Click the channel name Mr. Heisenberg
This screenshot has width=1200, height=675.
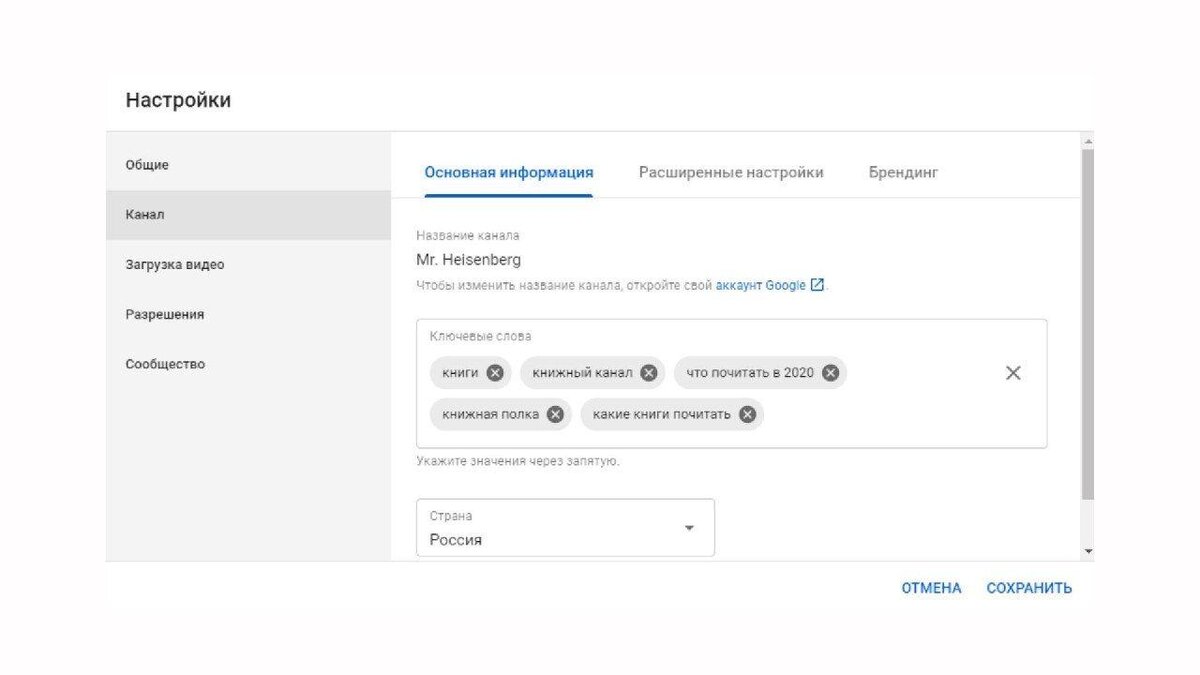(468, 260)
